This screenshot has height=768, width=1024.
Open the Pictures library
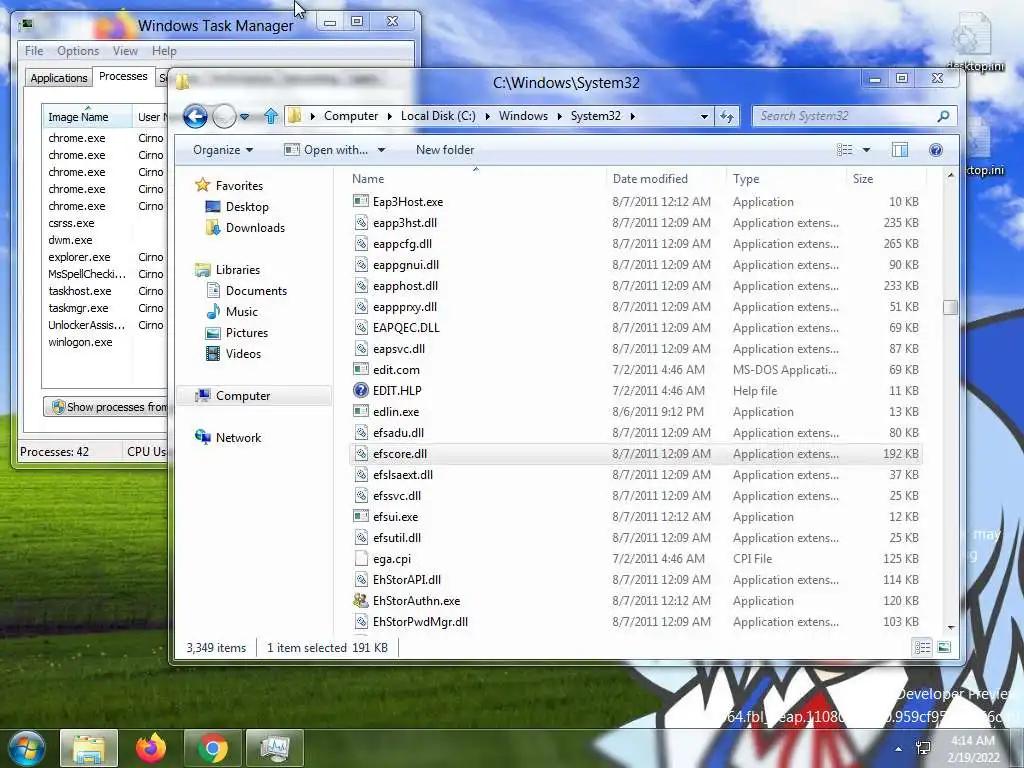pyautogui.click(x=246, y=332)
